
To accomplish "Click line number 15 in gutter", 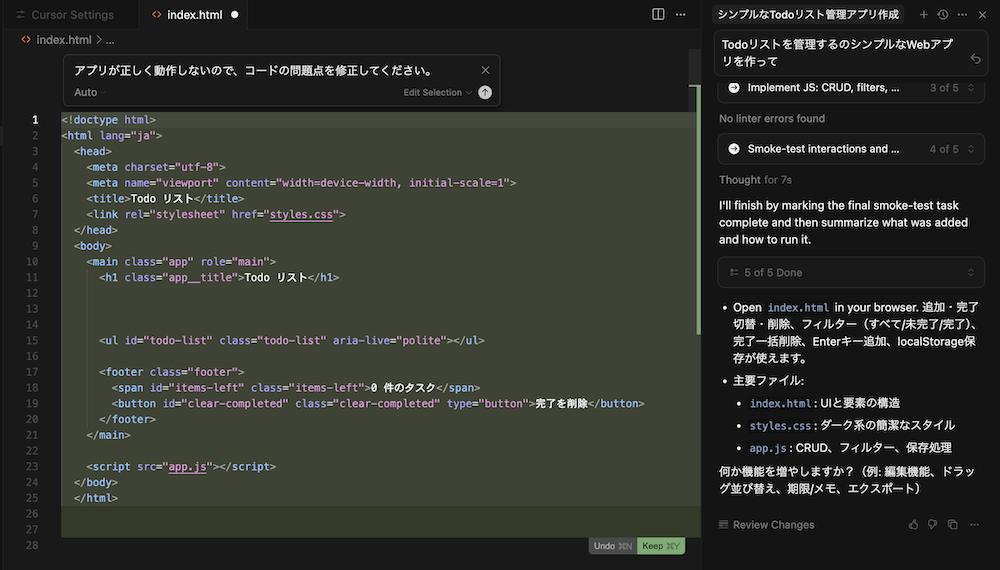I will 32,340.
